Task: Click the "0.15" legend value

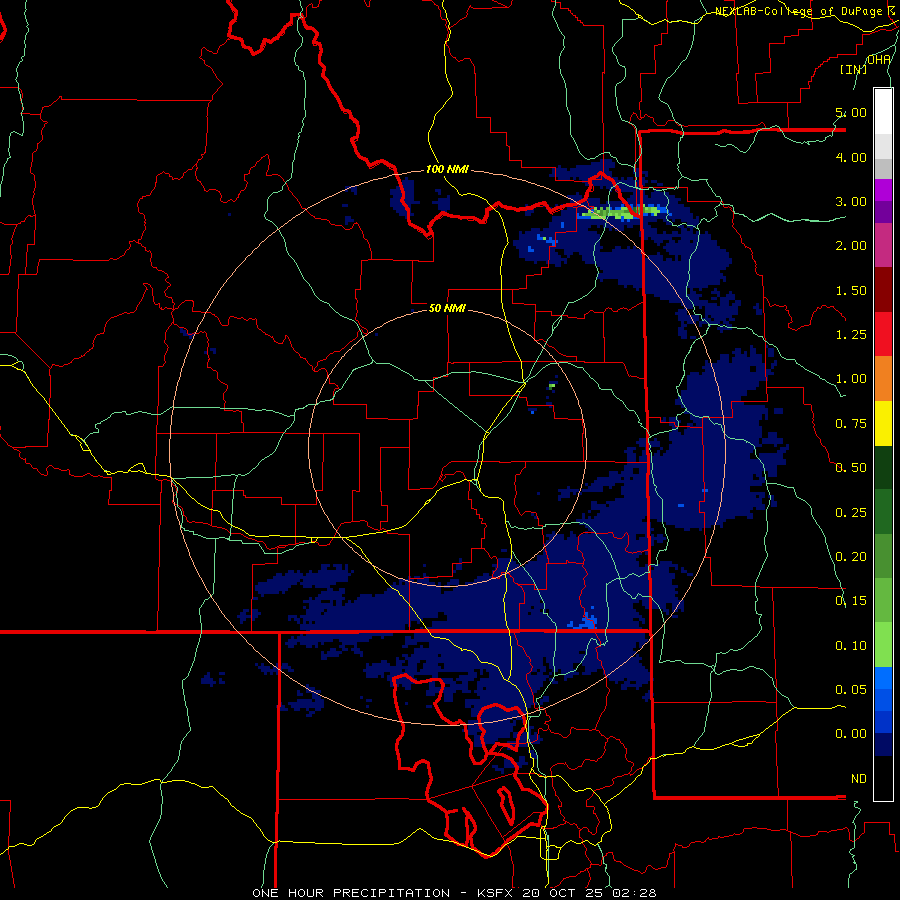Action: [851, 601]
